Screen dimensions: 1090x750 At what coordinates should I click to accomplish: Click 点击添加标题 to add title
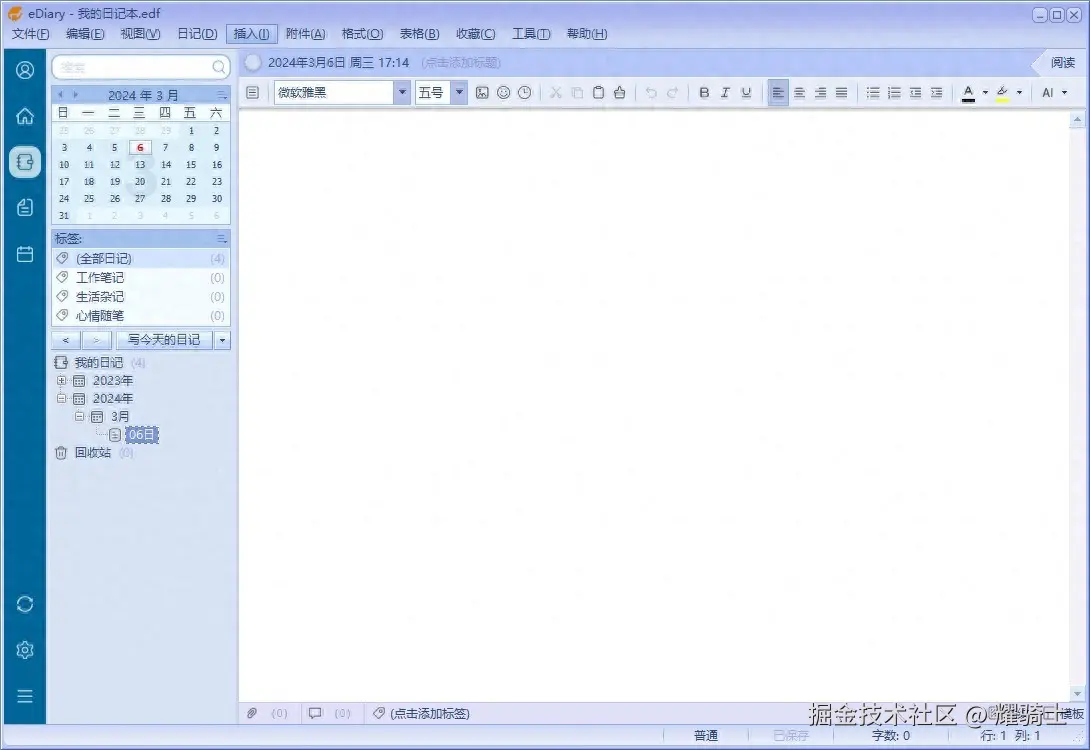pyautogui.click(x=461, y=63)
